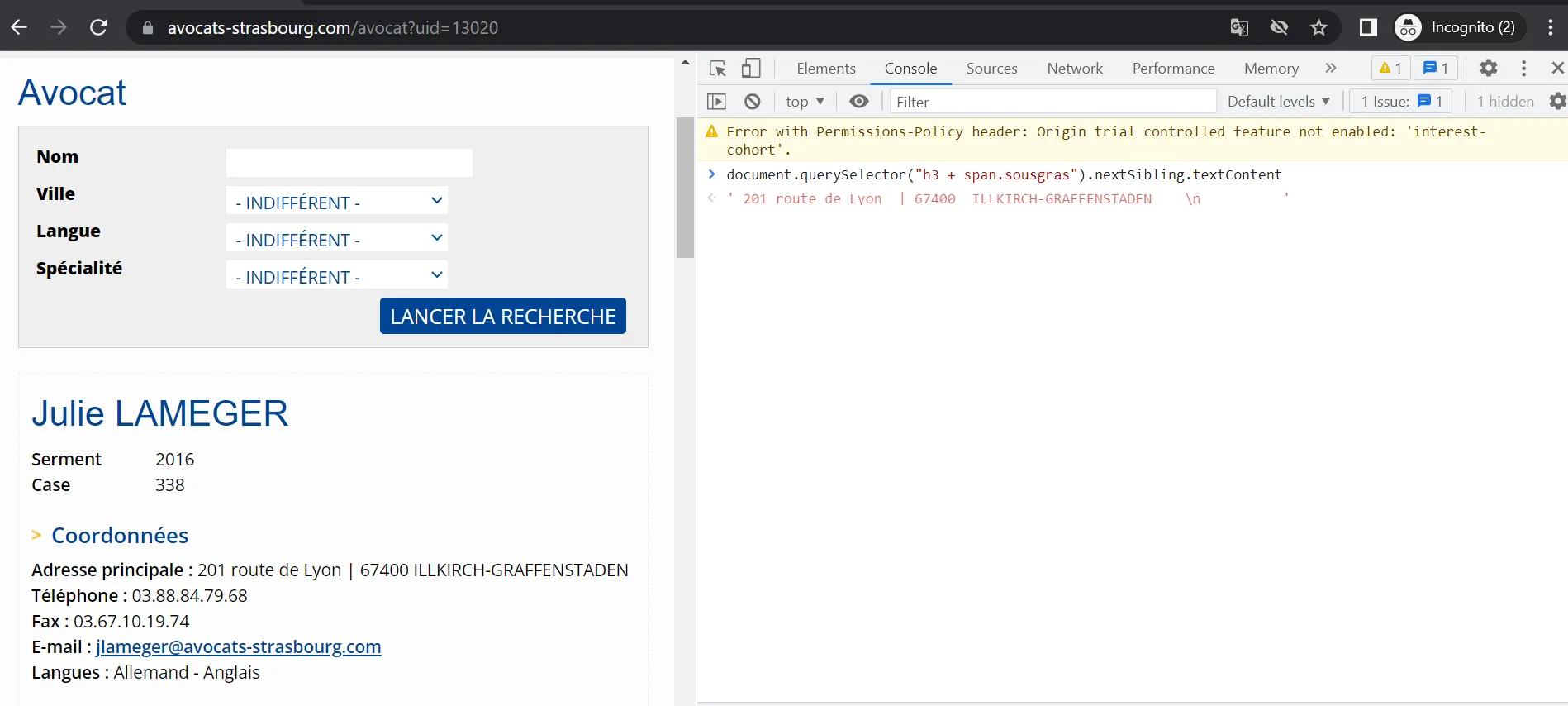This screenshot has height=706, width=1568.
Task: Click the messages count badge in tab bar
Action: point(1436,68)
